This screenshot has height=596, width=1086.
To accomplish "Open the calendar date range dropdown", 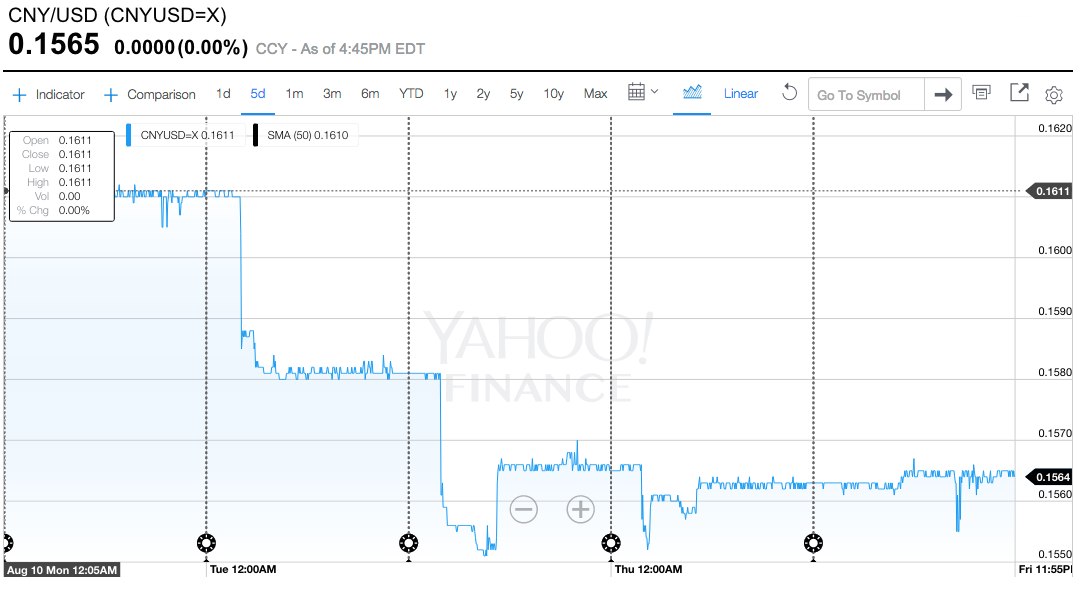I will coord(643,92).
